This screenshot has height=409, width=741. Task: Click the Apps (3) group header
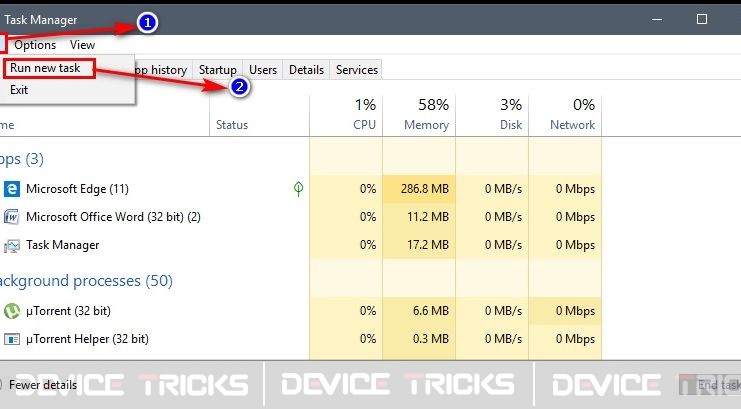(x=22, y=159)
